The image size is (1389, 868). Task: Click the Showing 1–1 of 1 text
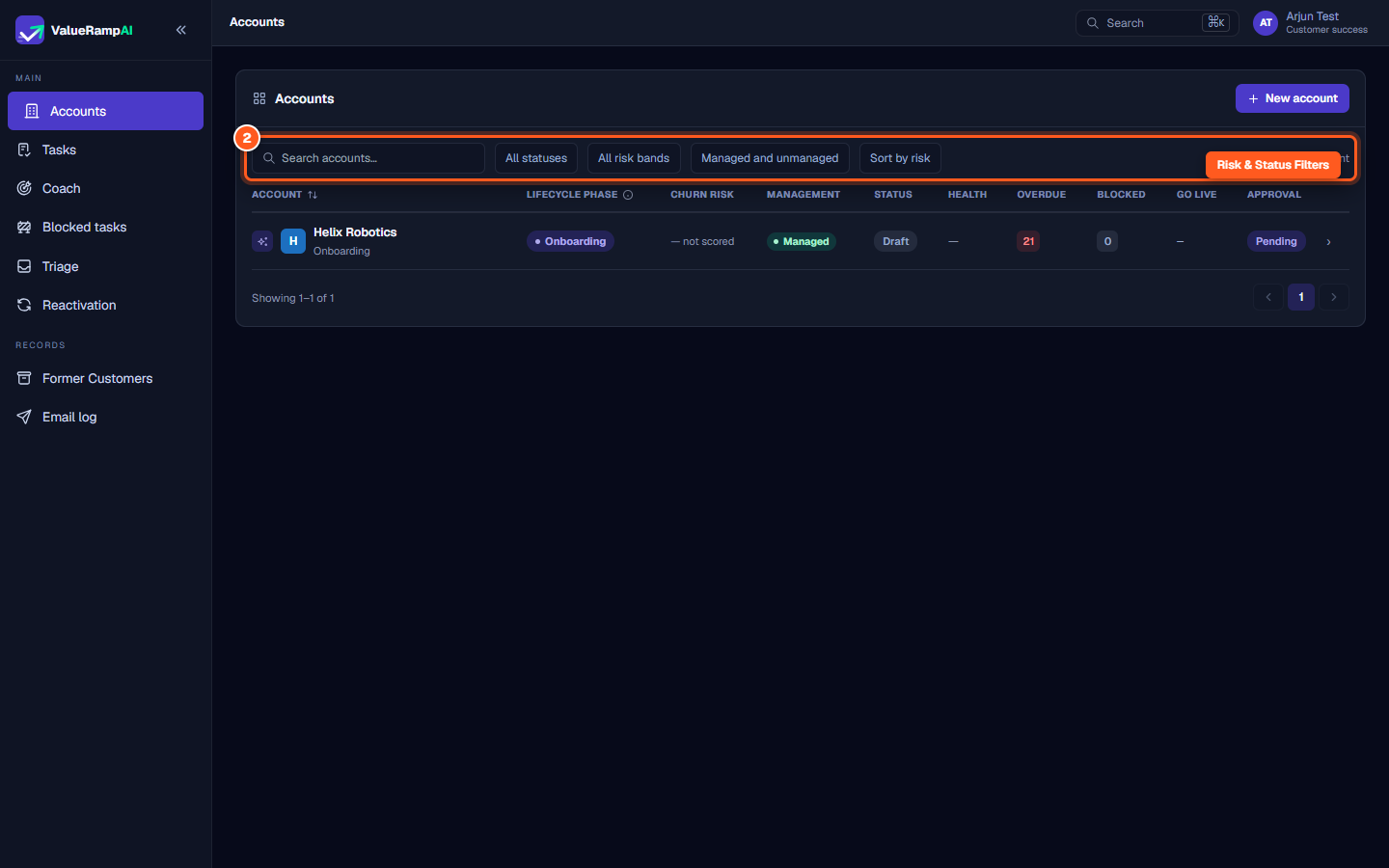[x=293, y=298]
